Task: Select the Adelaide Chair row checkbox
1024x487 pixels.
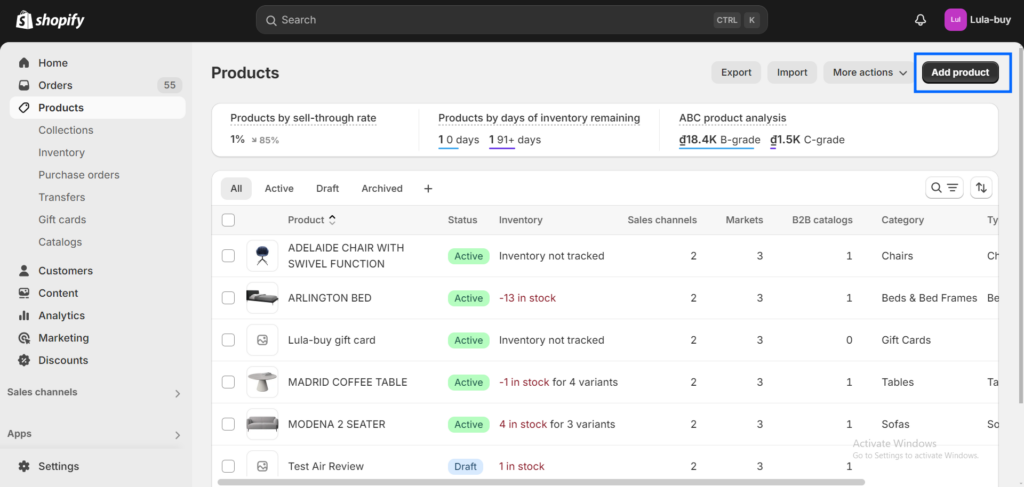Action: 228,256
